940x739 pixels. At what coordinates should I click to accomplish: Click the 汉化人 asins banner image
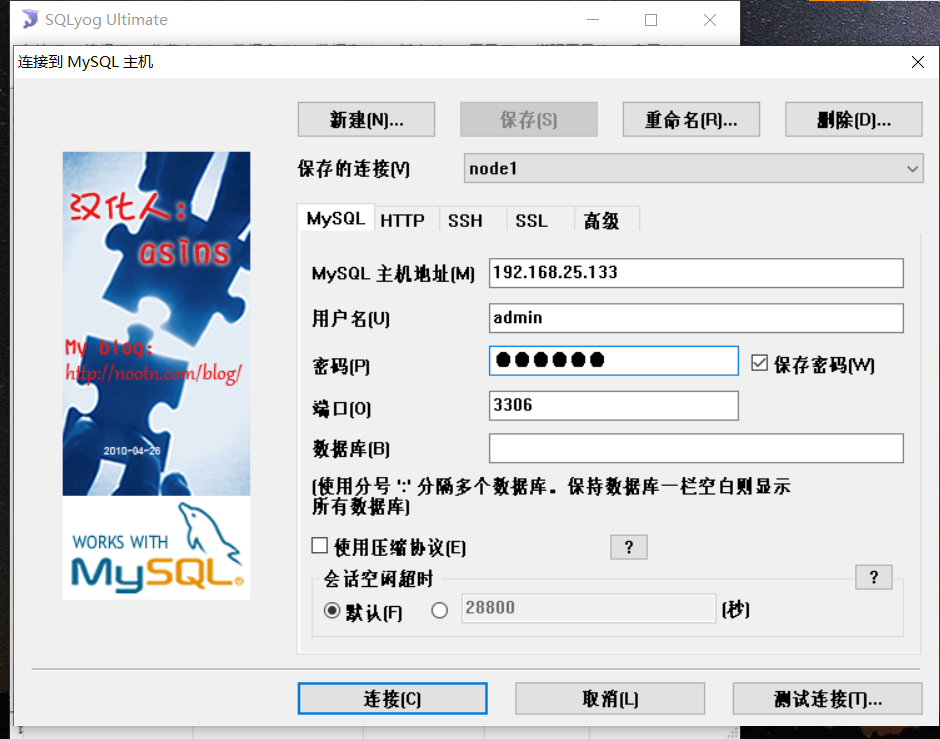(x=156, y=320)
